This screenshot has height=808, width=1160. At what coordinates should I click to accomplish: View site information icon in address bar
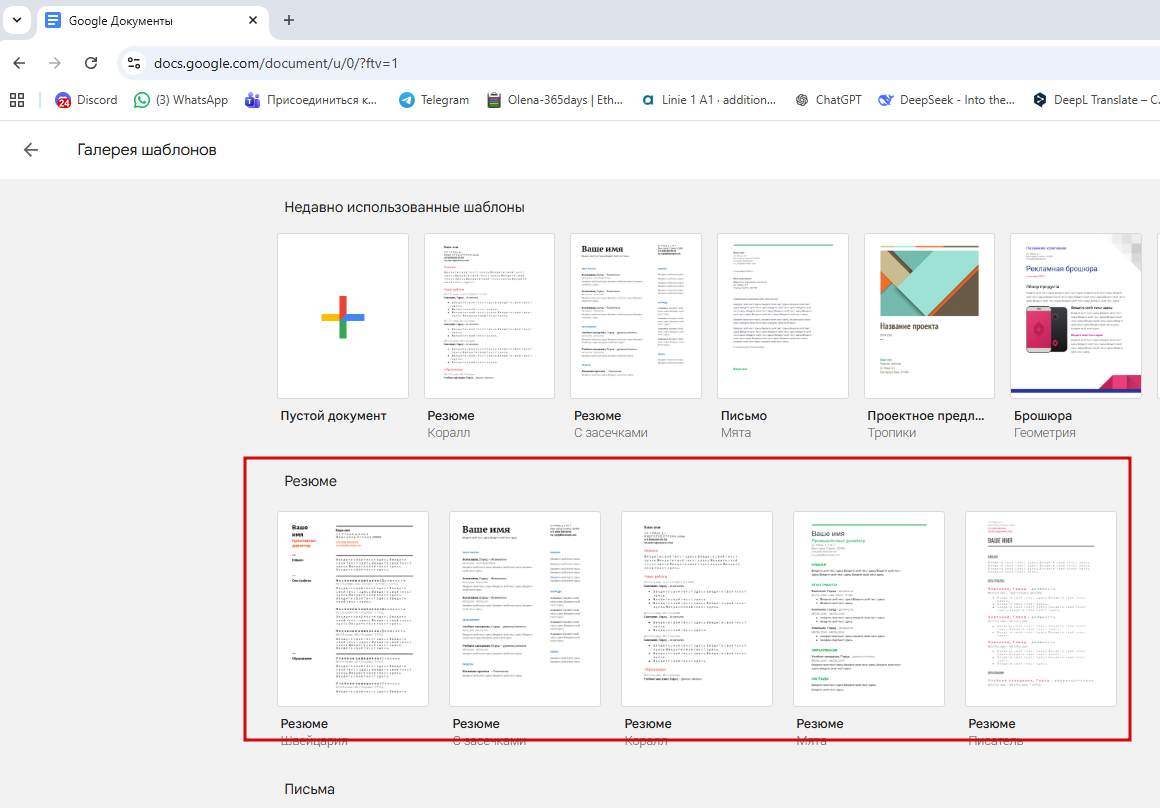click(134, 63)
